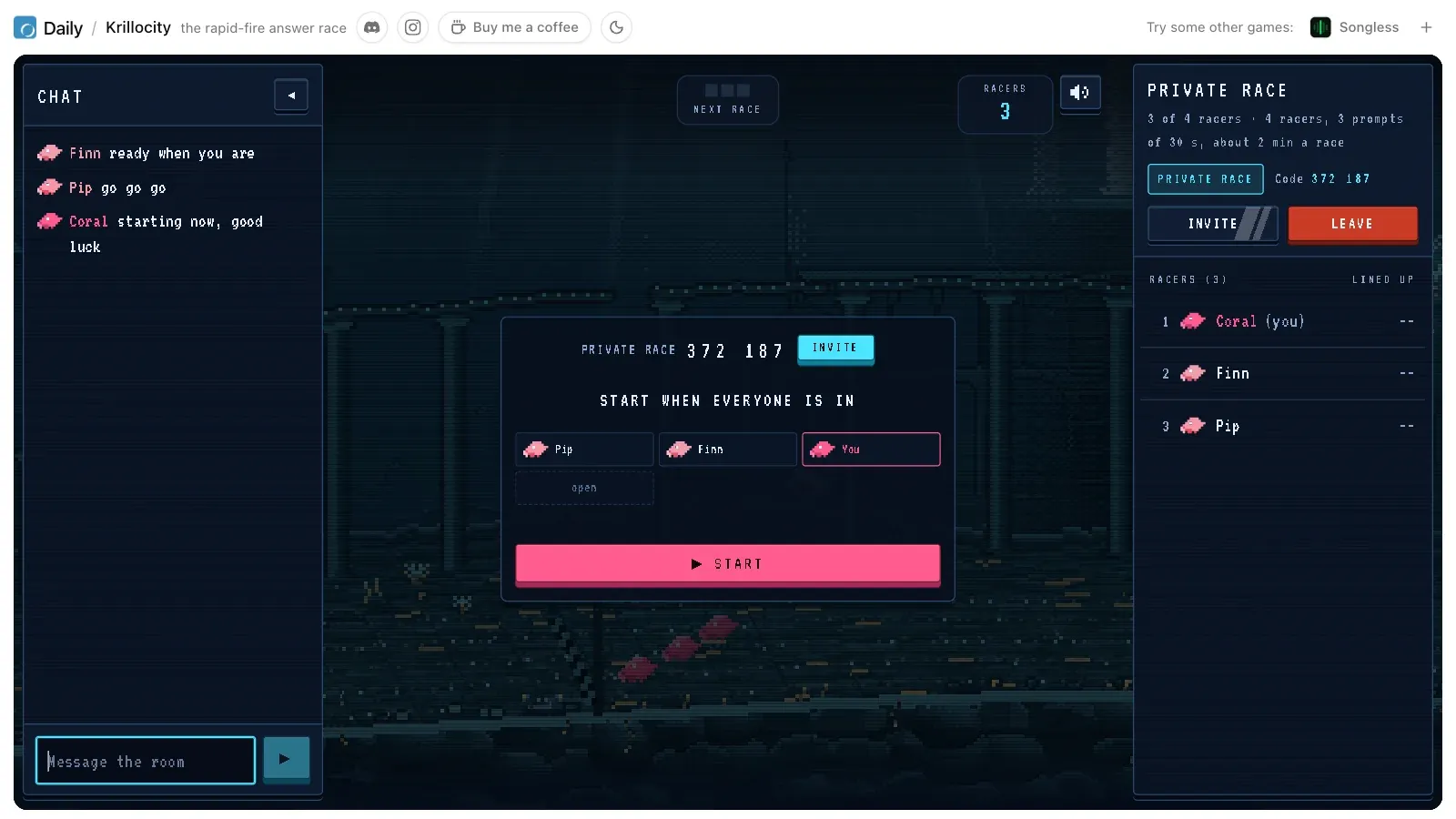This screenshot has height=819, width=1456.
Task: Select Pip in the racers list
Action: point(1283,426)
